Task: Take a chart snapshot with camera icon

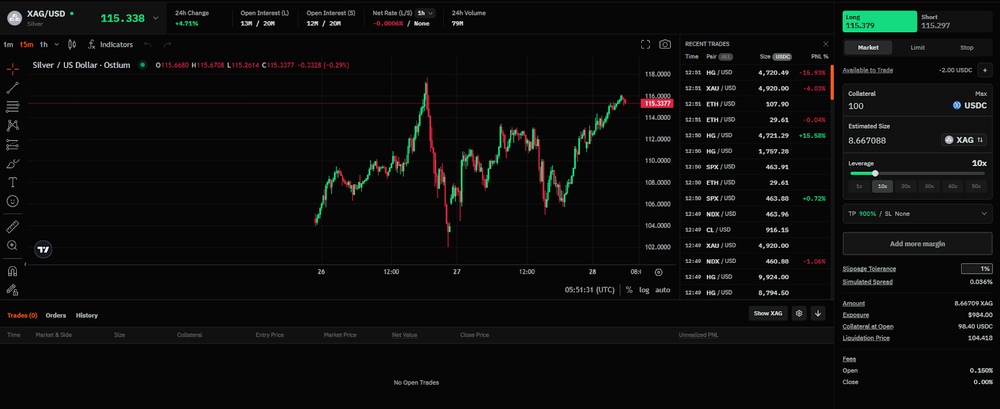Action: click(665, 44)
